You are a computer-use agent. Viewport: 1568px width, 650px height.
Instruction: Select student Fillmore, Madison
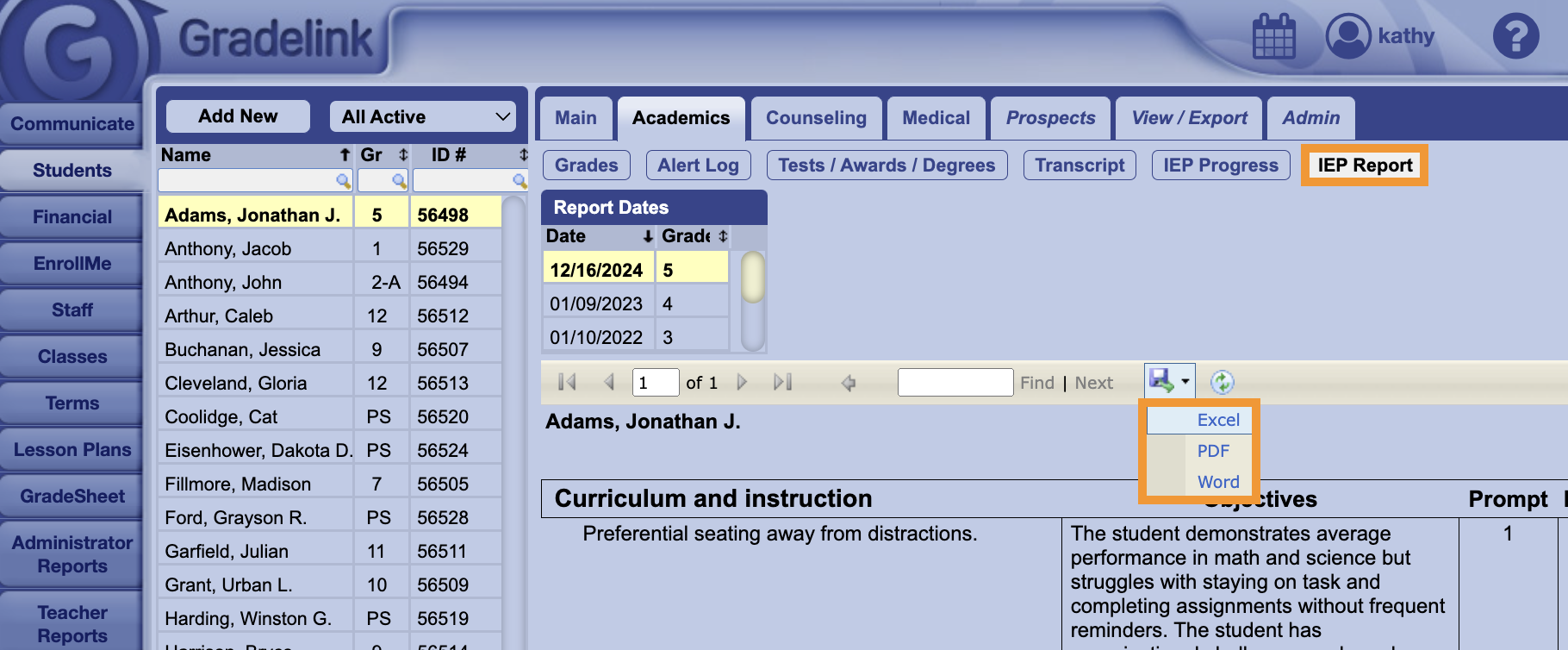[330, 484]
